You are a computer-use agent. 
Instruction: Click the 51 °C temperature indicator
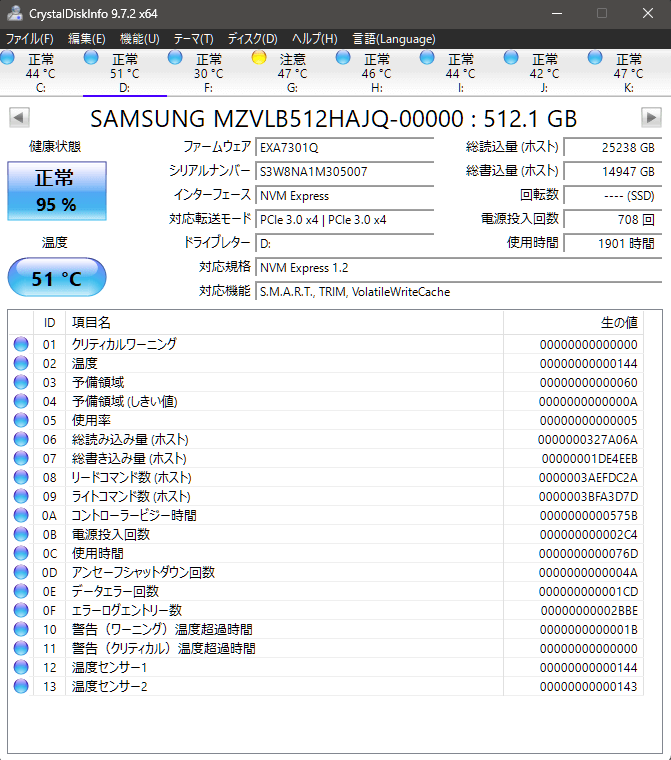click(56, 278)
